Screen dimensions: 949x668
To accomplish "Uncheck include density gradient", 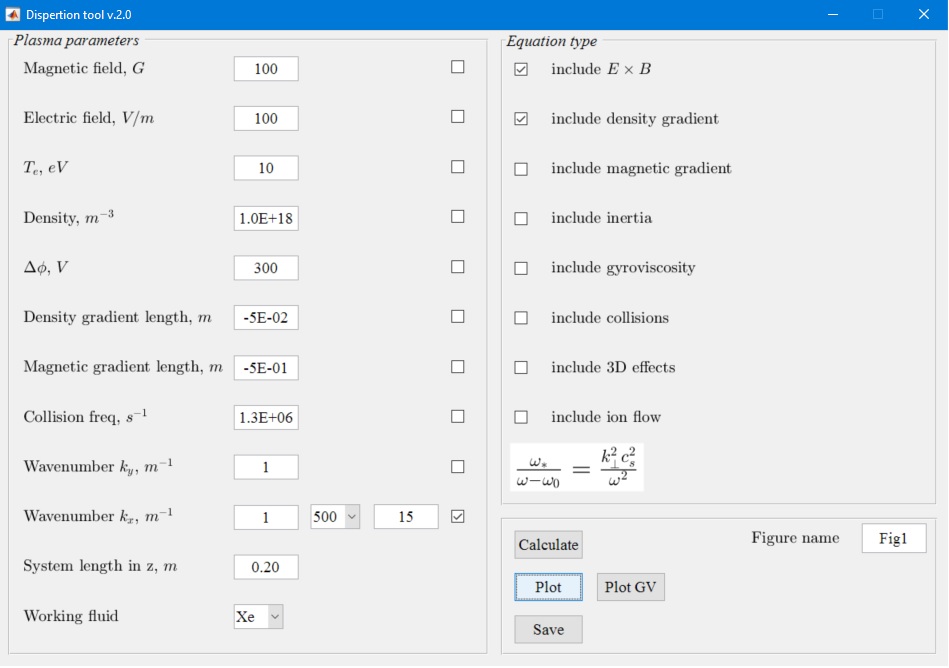I will coord(520,119).
